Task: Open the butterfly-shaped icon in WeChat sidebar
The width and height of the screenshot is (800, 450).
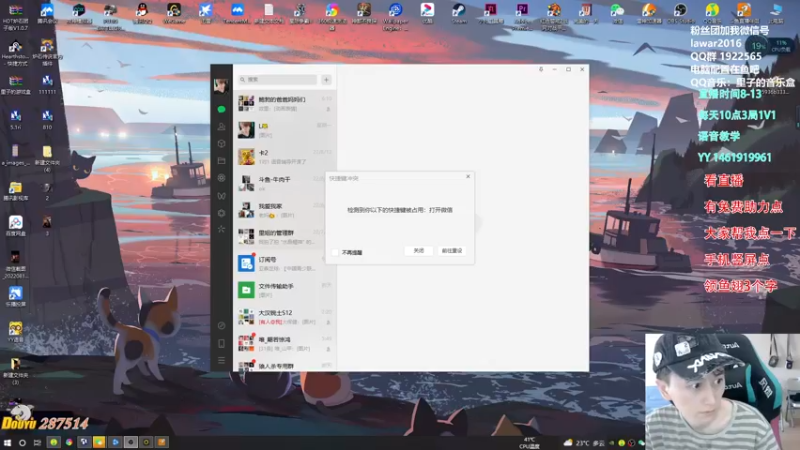Action: [221, 195]
